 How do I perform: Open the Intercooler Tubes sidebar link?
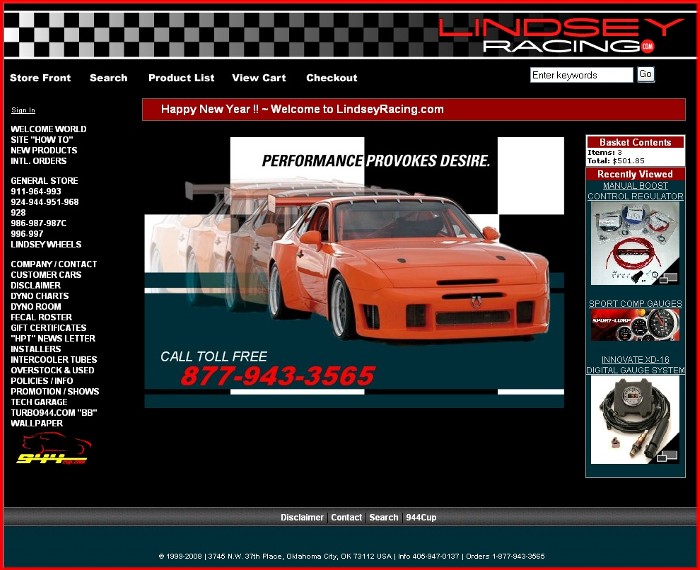tap(54, 360)
